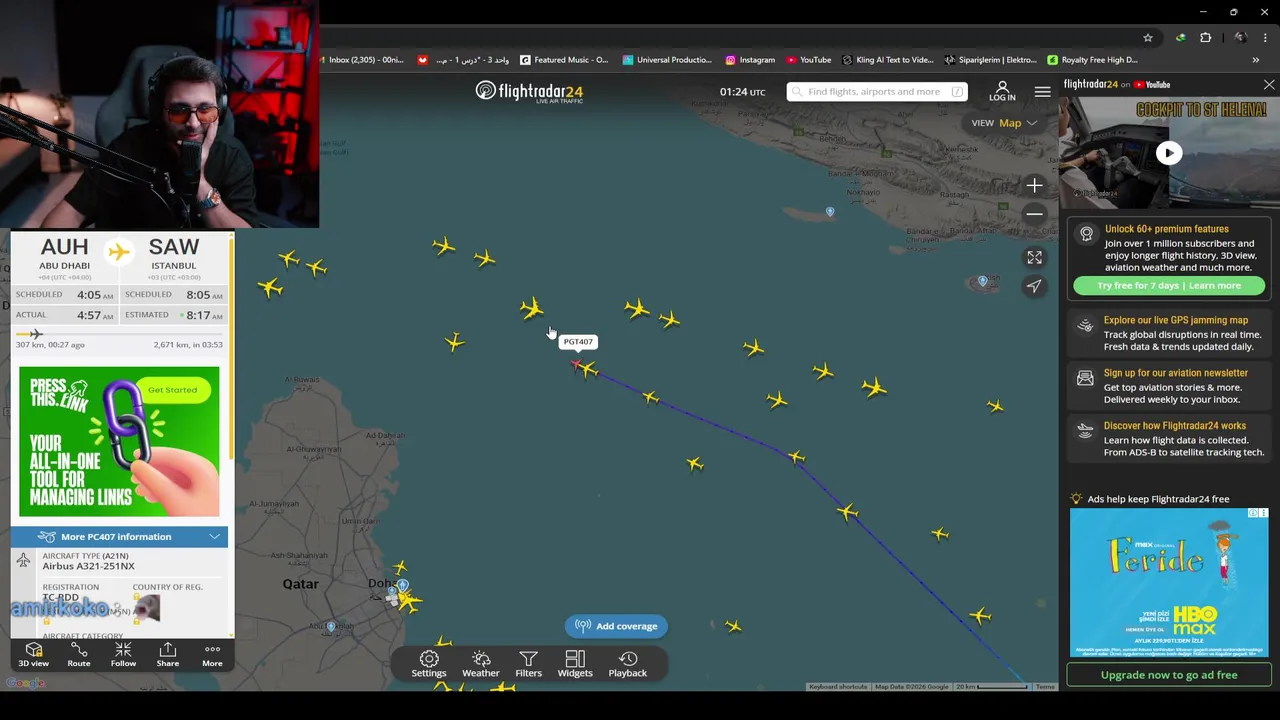Screen dimensions: 1280x720
Task: Center map on my location arrow
Action: pyautogui.click(x=1034, y=286)
